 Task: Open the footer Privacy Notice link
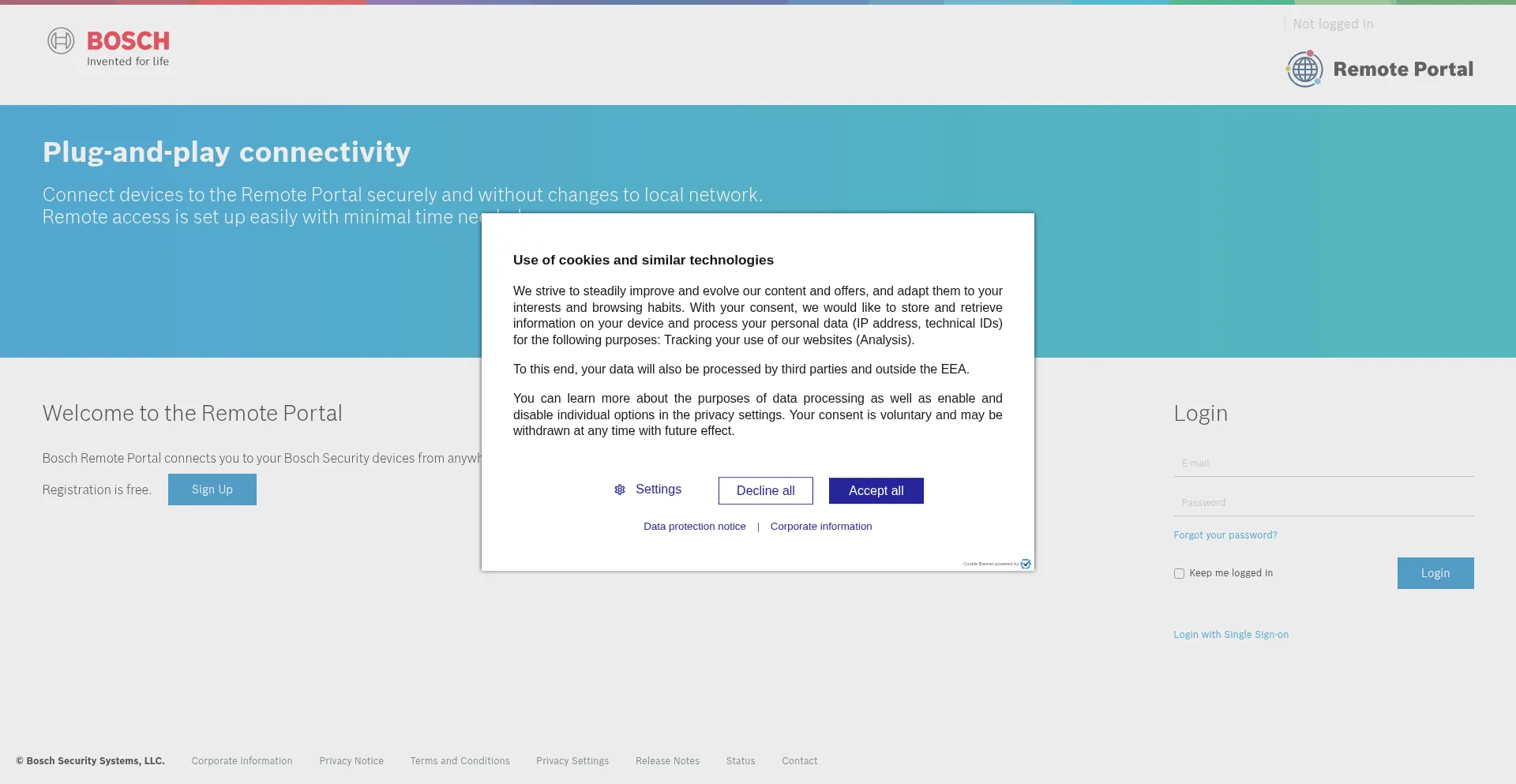[351, 761]
